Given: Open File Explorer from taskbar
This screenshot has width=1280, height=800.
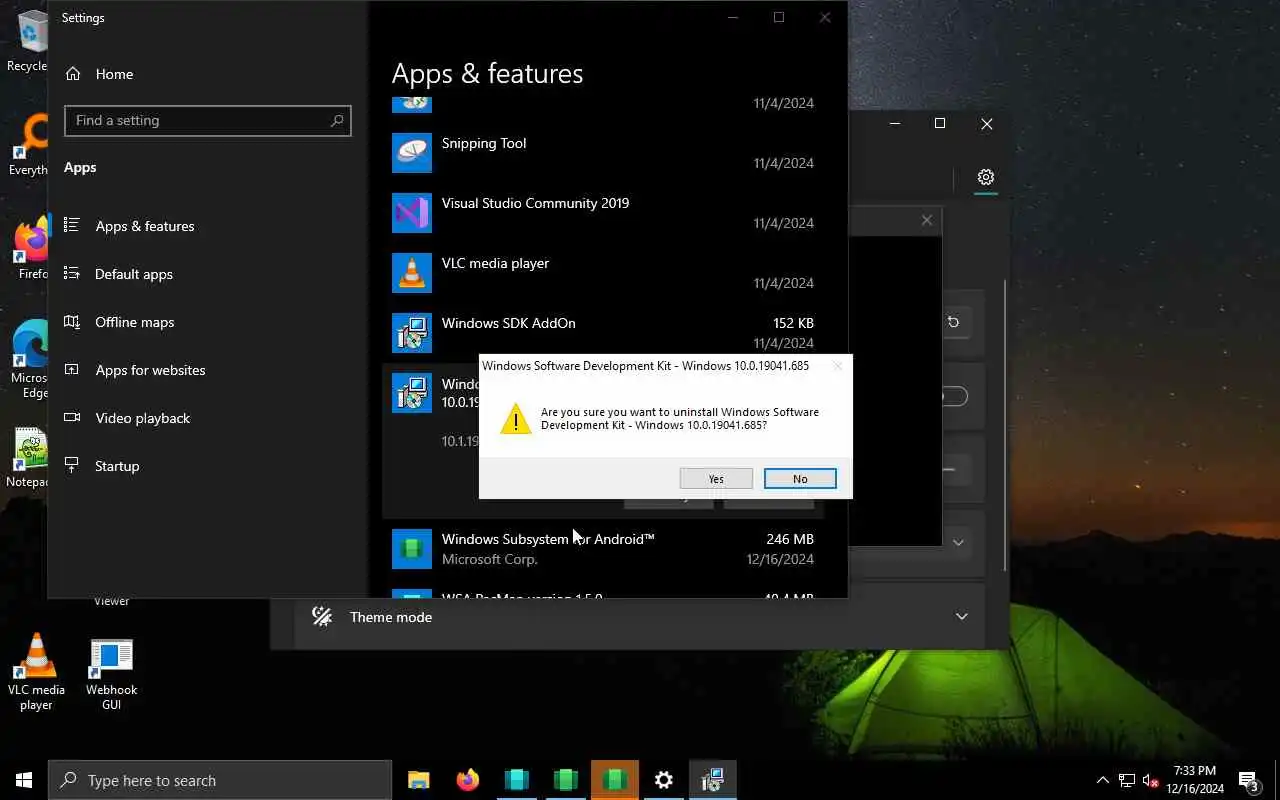Looking at the screenshot, I should [x=419, y=780].
